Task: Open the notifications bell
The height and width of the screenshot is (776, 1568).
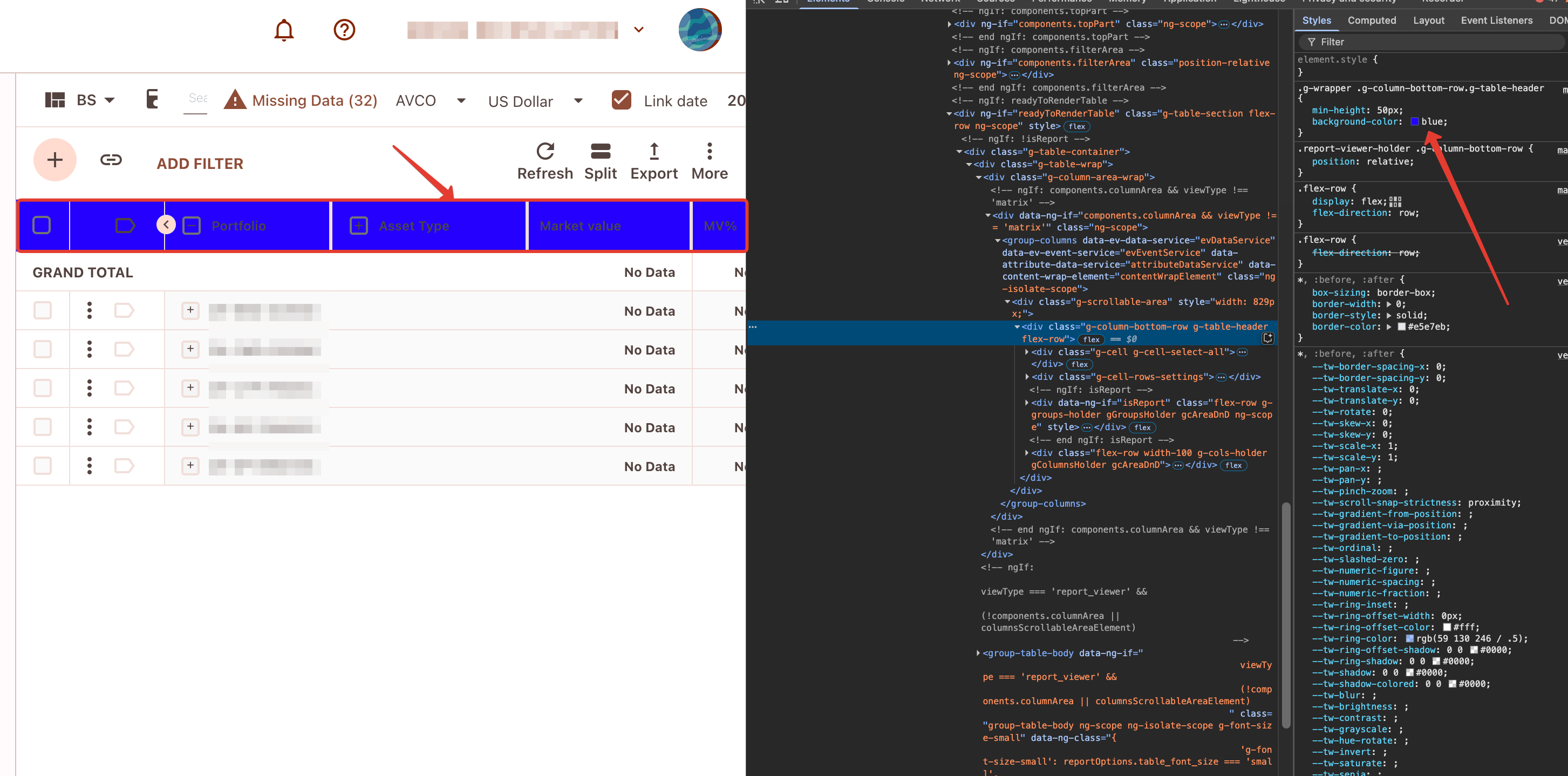Action: click(x=284, y=29)
